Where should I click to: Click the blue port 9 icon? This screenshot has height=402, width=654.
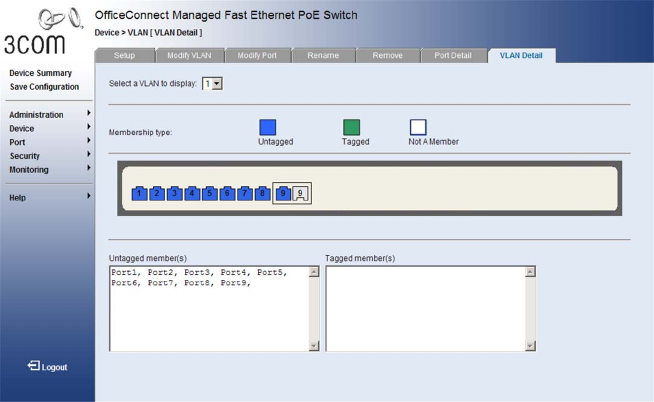pos(283,193)
